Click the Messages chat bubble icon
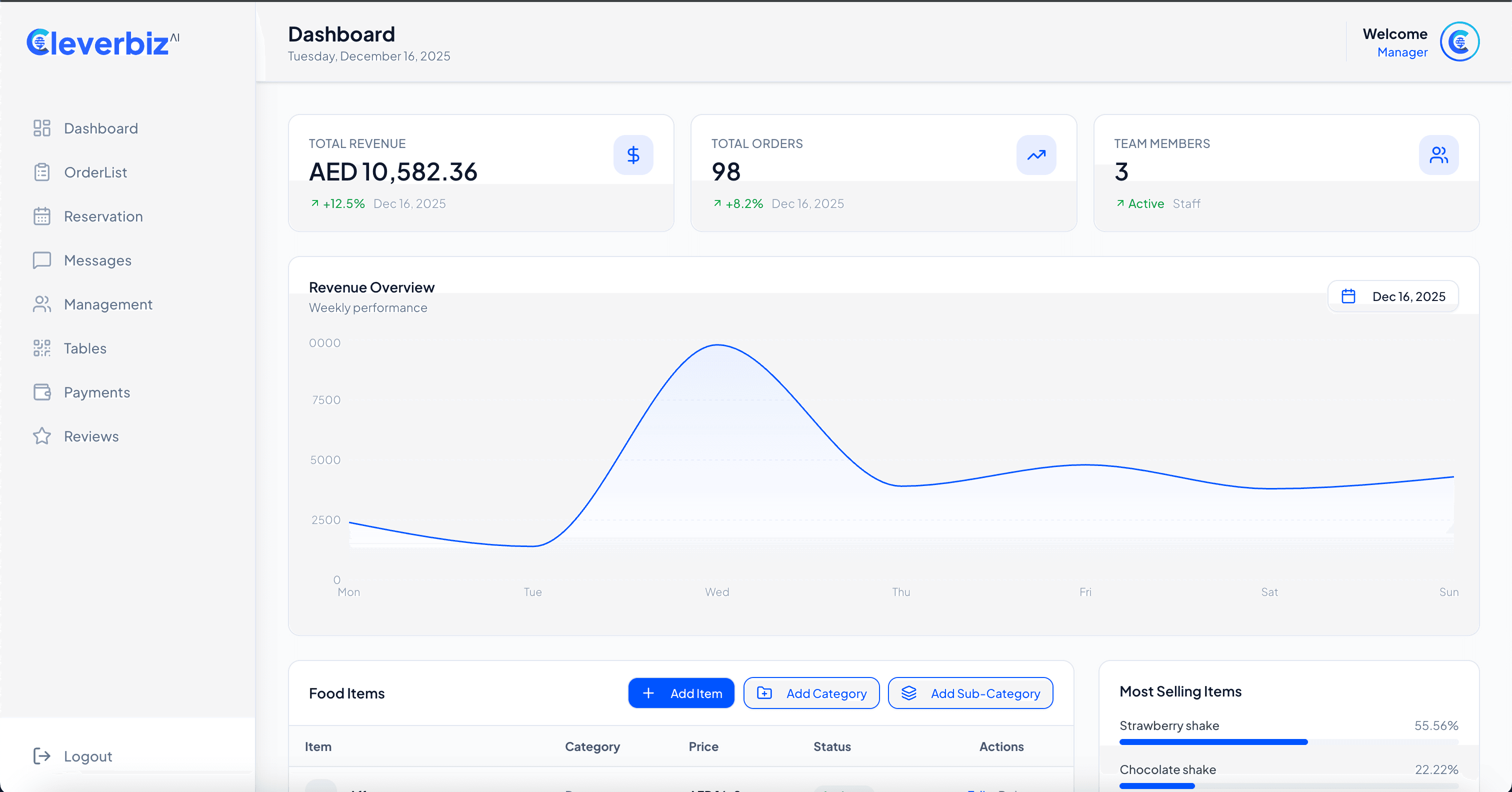Image resolution: width=1512 pixels, height=792 pixels. click(41, 260)
